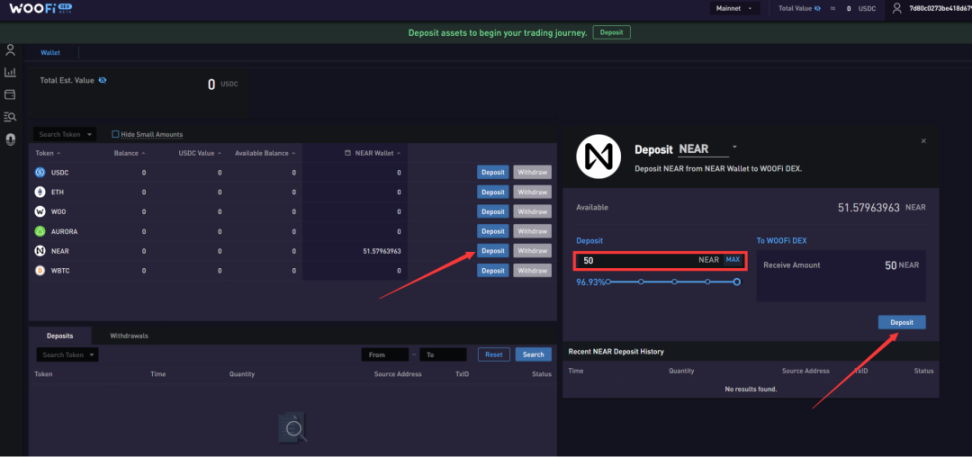Click the WOO token icon

click(40, 211)
